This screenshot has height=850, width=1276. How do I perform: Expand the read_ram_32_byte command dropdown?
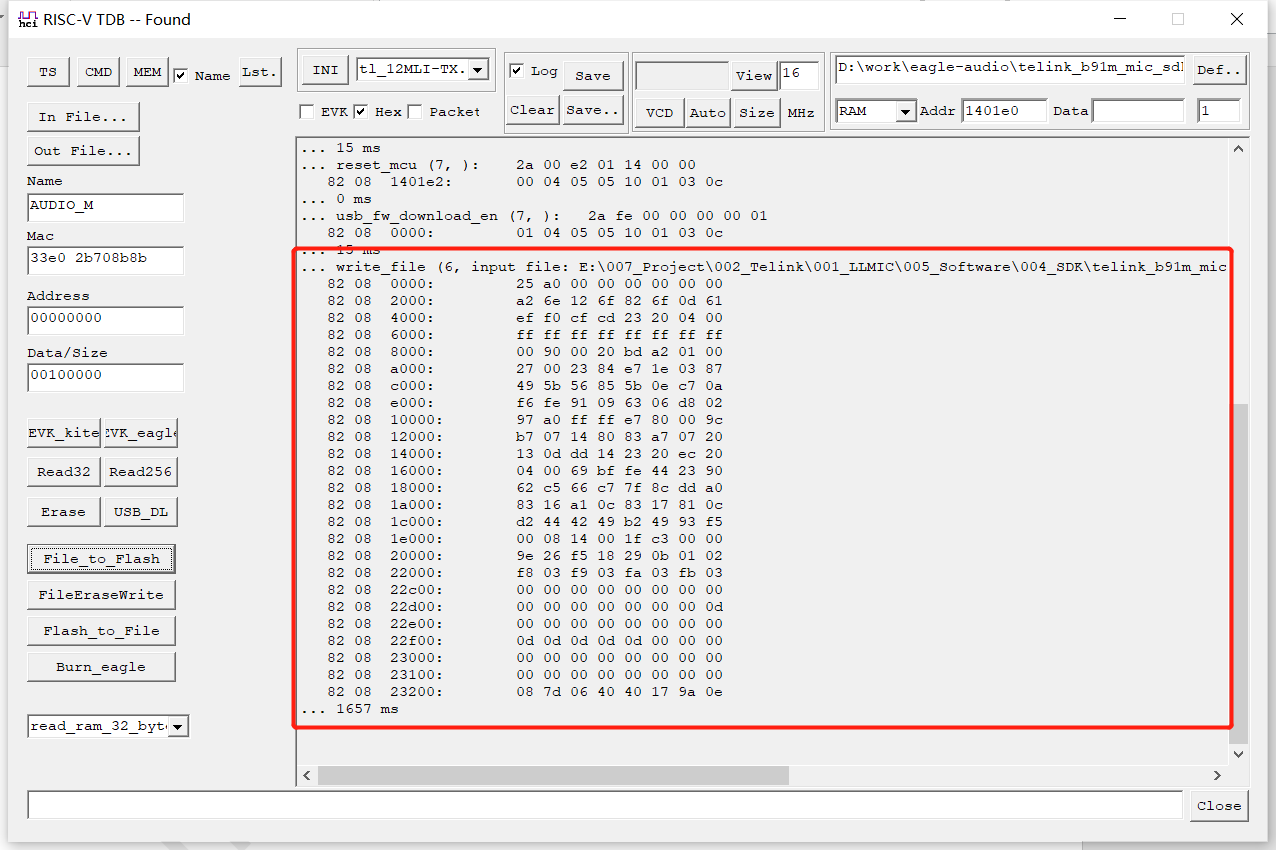(x=178, y=726)
